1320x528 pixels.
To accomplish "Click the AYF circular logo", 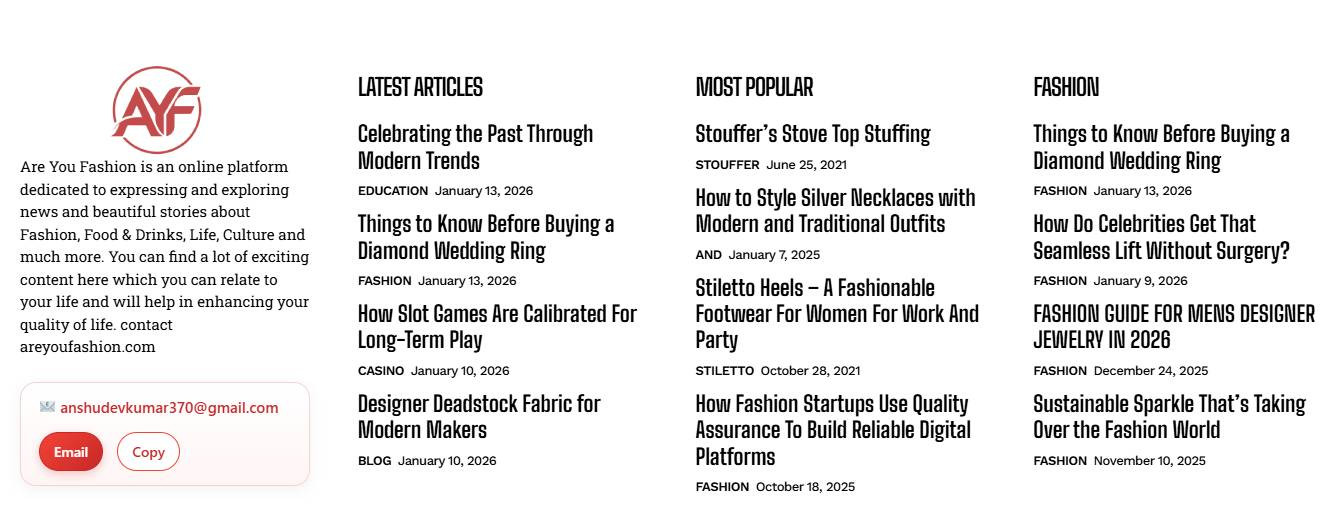I will (x=157, y=109).
